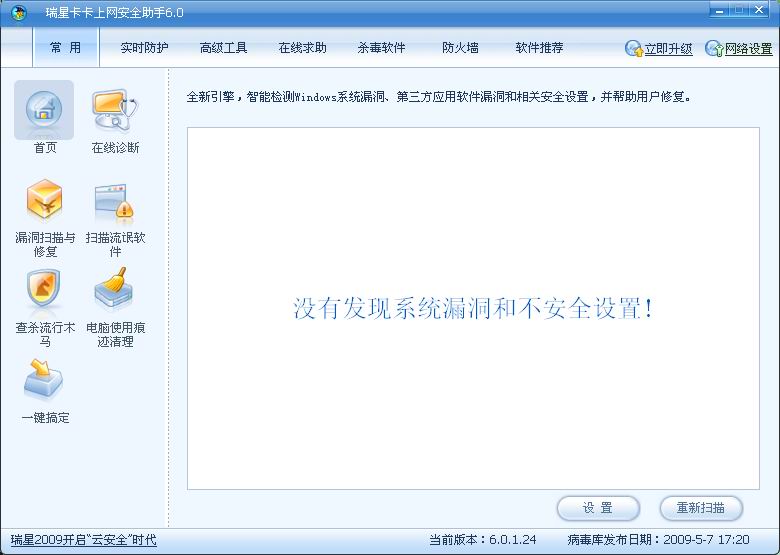
Task: Click the 瑞星卡卡上网安全助手6.0 title text
Action: click(x=114, y=12)
